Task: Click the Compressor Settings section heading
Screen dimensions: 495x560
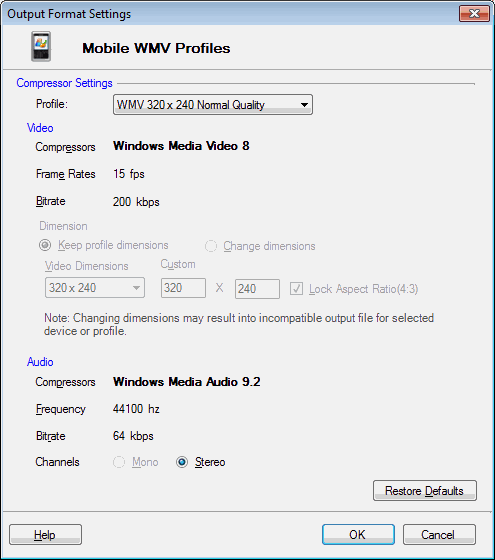Action: click(64, 83)
